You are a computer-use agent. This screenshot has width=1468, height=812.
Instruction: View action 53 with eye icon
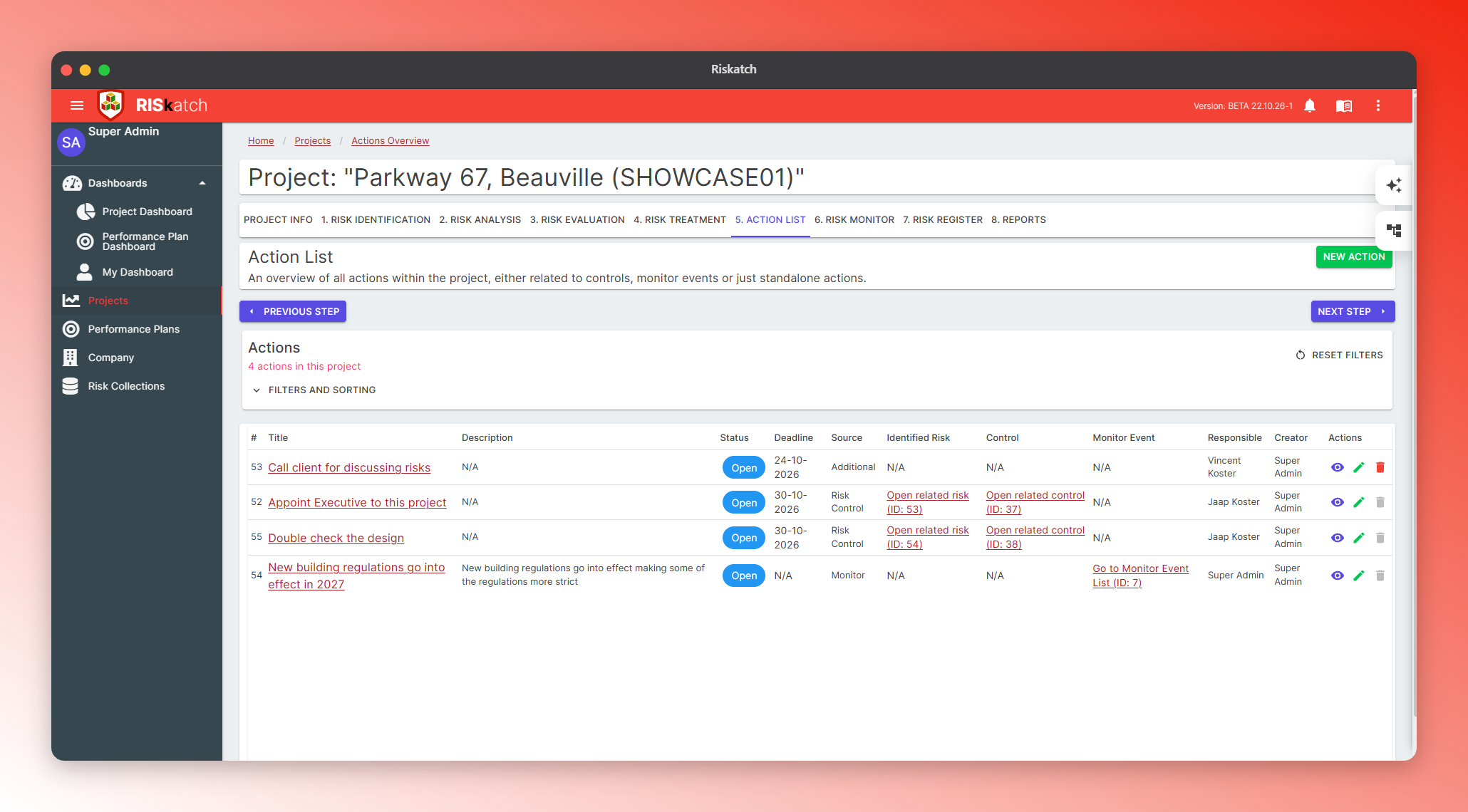[1338, 467]
